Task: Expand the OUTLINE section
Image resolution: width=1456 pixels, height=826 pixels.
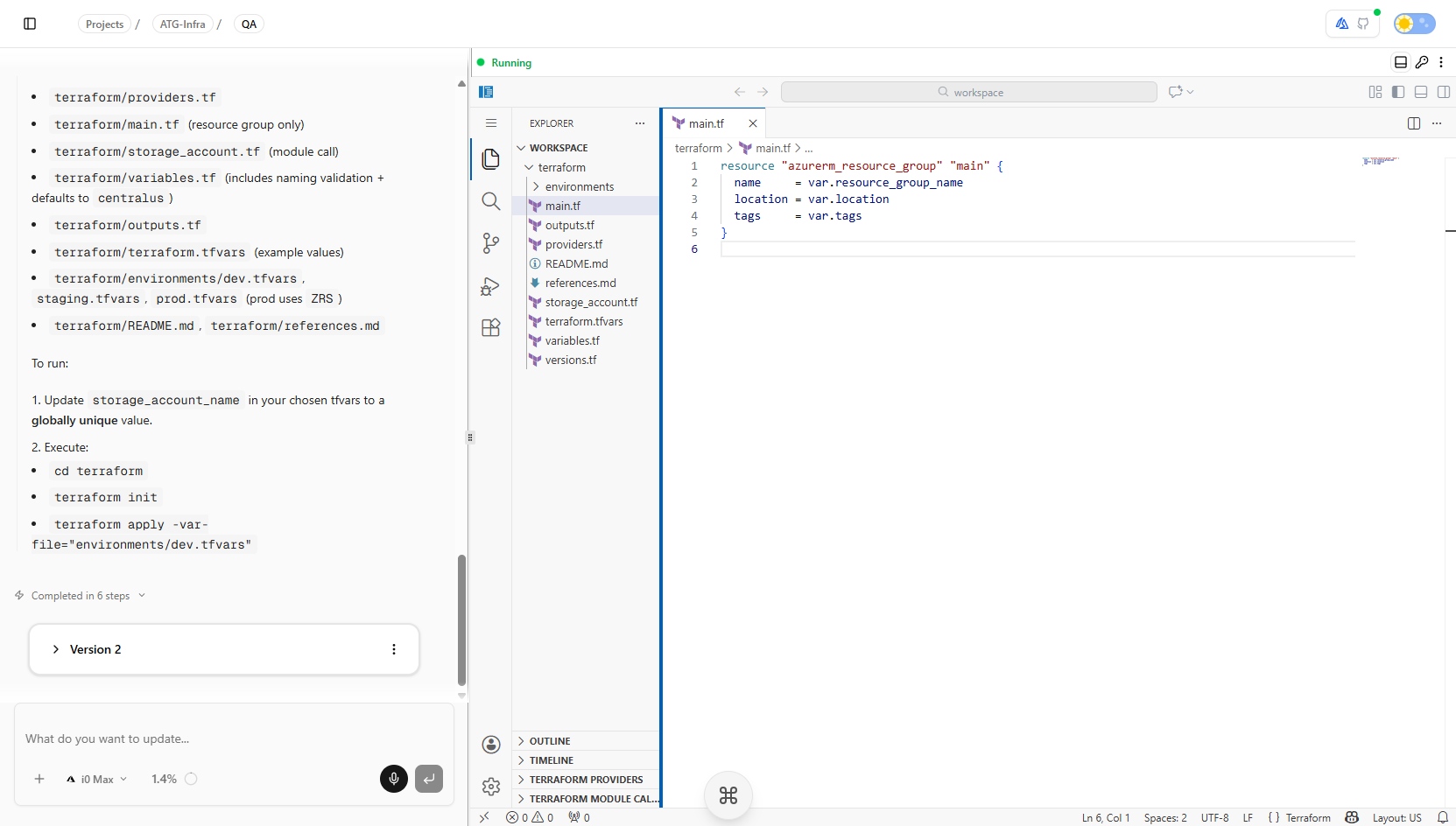Action: coord(551,740)
